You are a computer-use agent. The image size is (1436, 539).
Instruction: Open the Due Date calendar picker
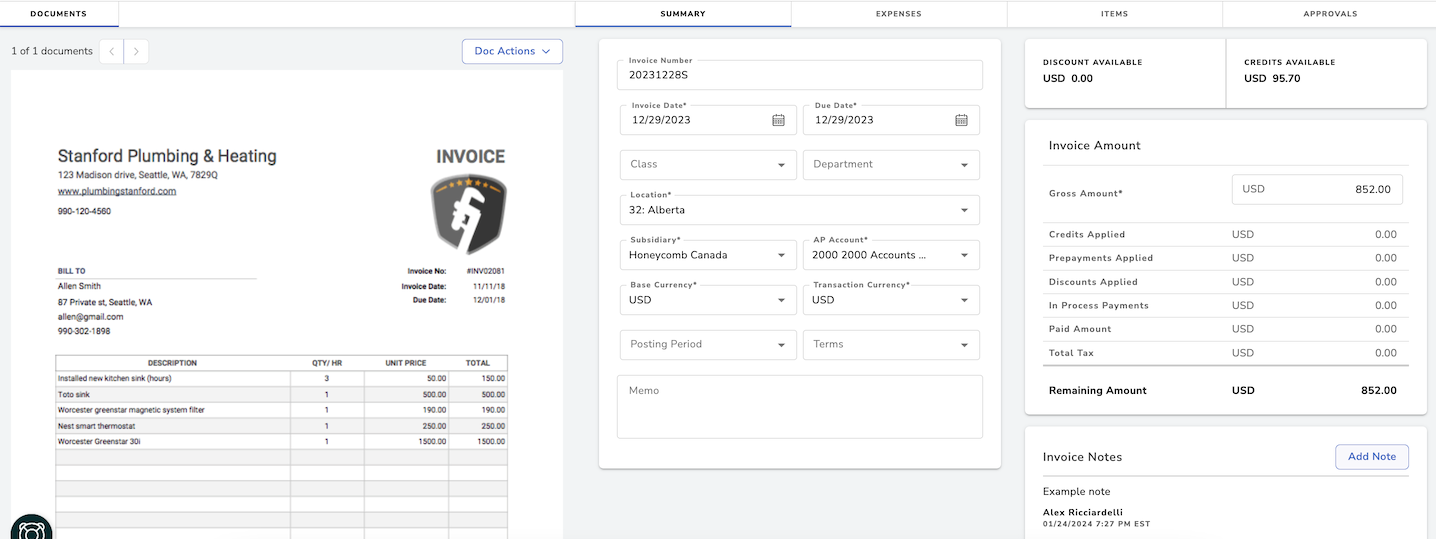(x=961, y=120)
